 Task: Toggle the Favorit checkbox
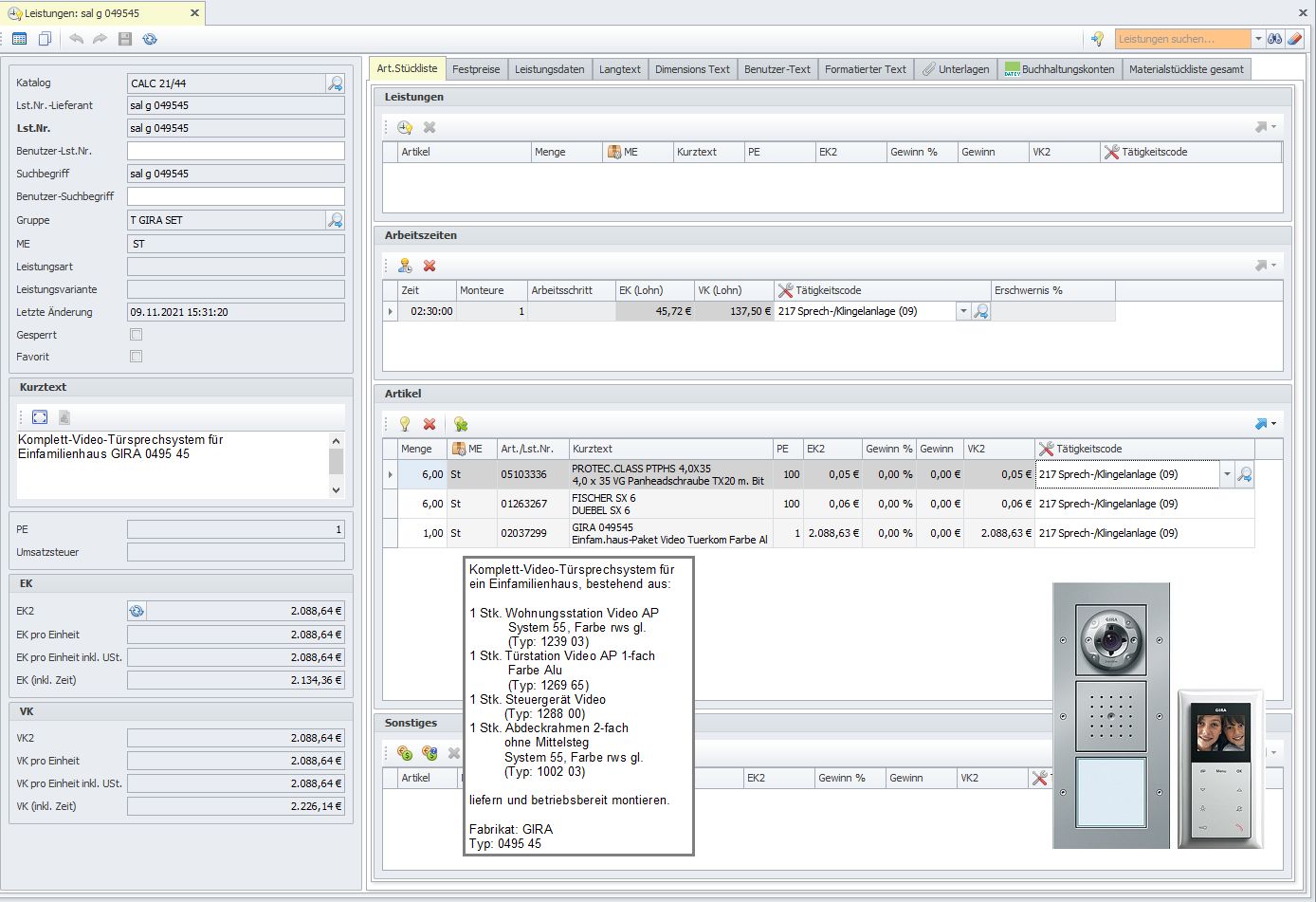137,357
